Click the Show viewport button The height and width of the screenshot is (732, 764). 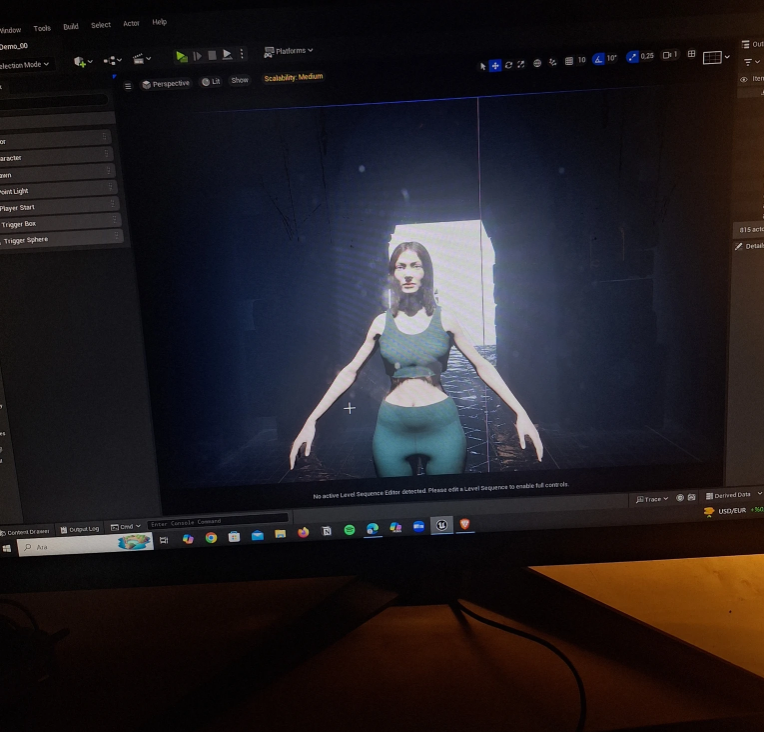click(x=240, y=80)
